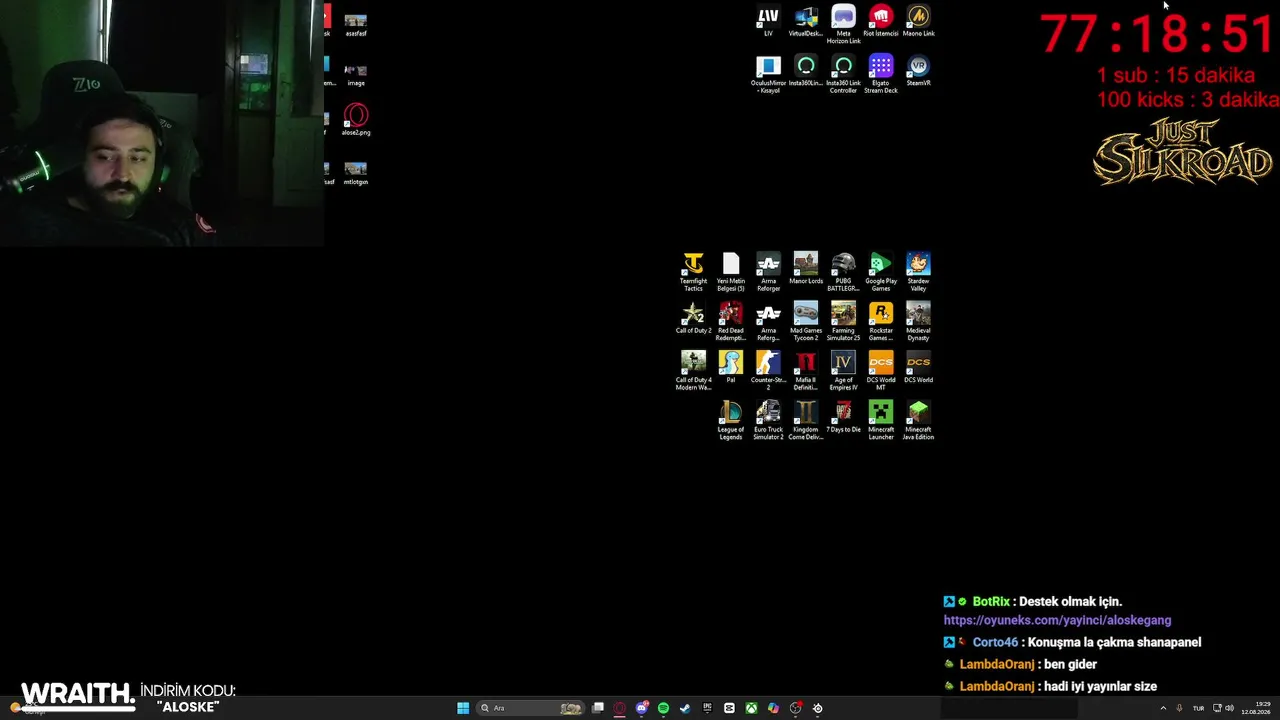Open Google Play Games shortcut

pyautogui.click(x=881, y=272)
